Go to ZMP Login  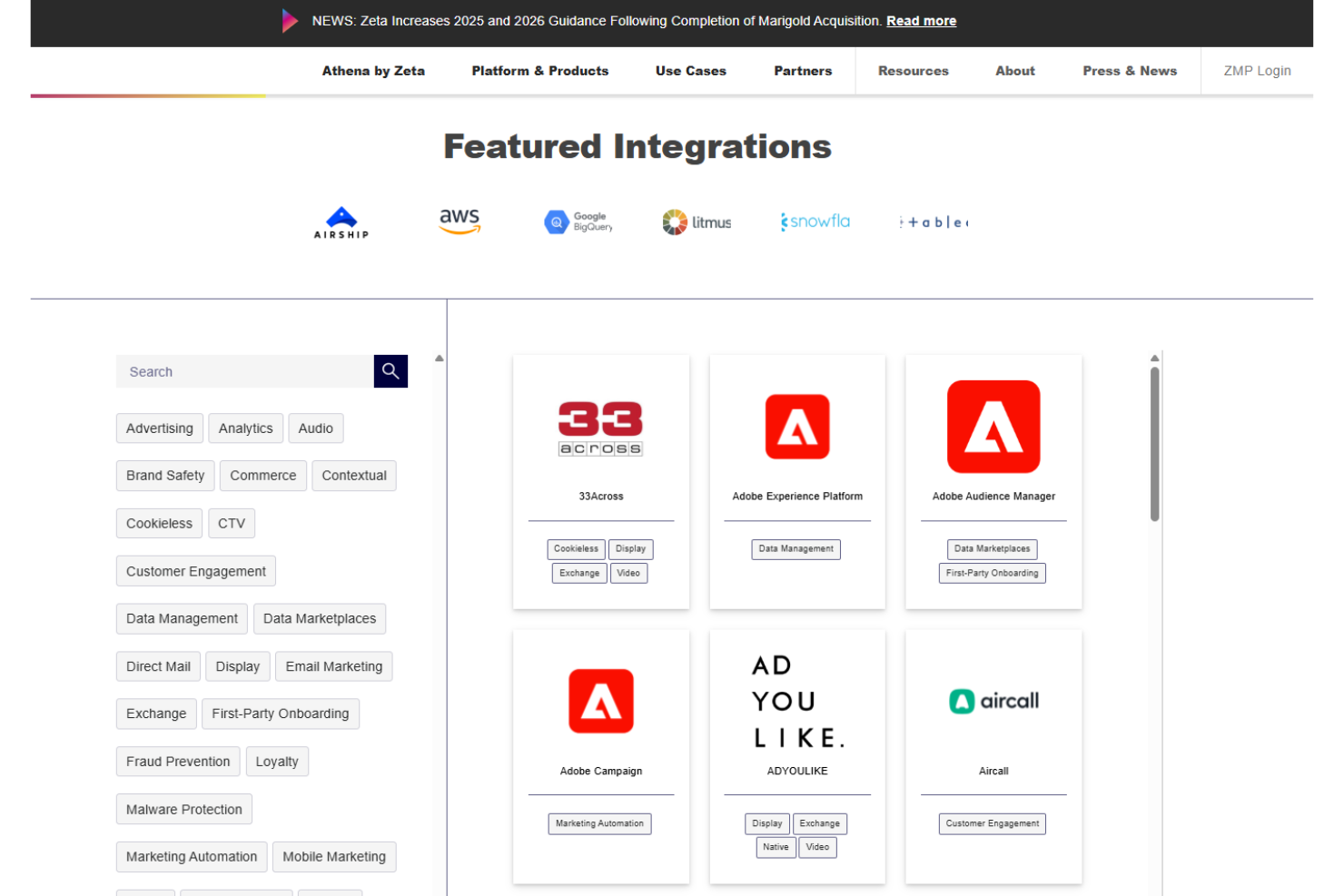tap(1257, 71)
